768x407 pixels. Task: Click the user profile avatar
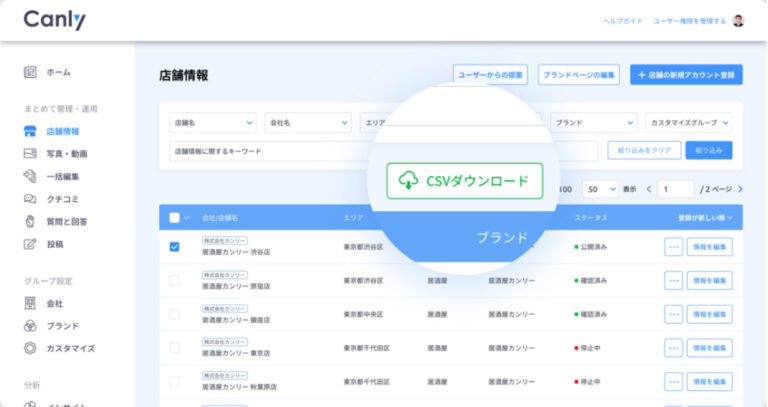738,20
